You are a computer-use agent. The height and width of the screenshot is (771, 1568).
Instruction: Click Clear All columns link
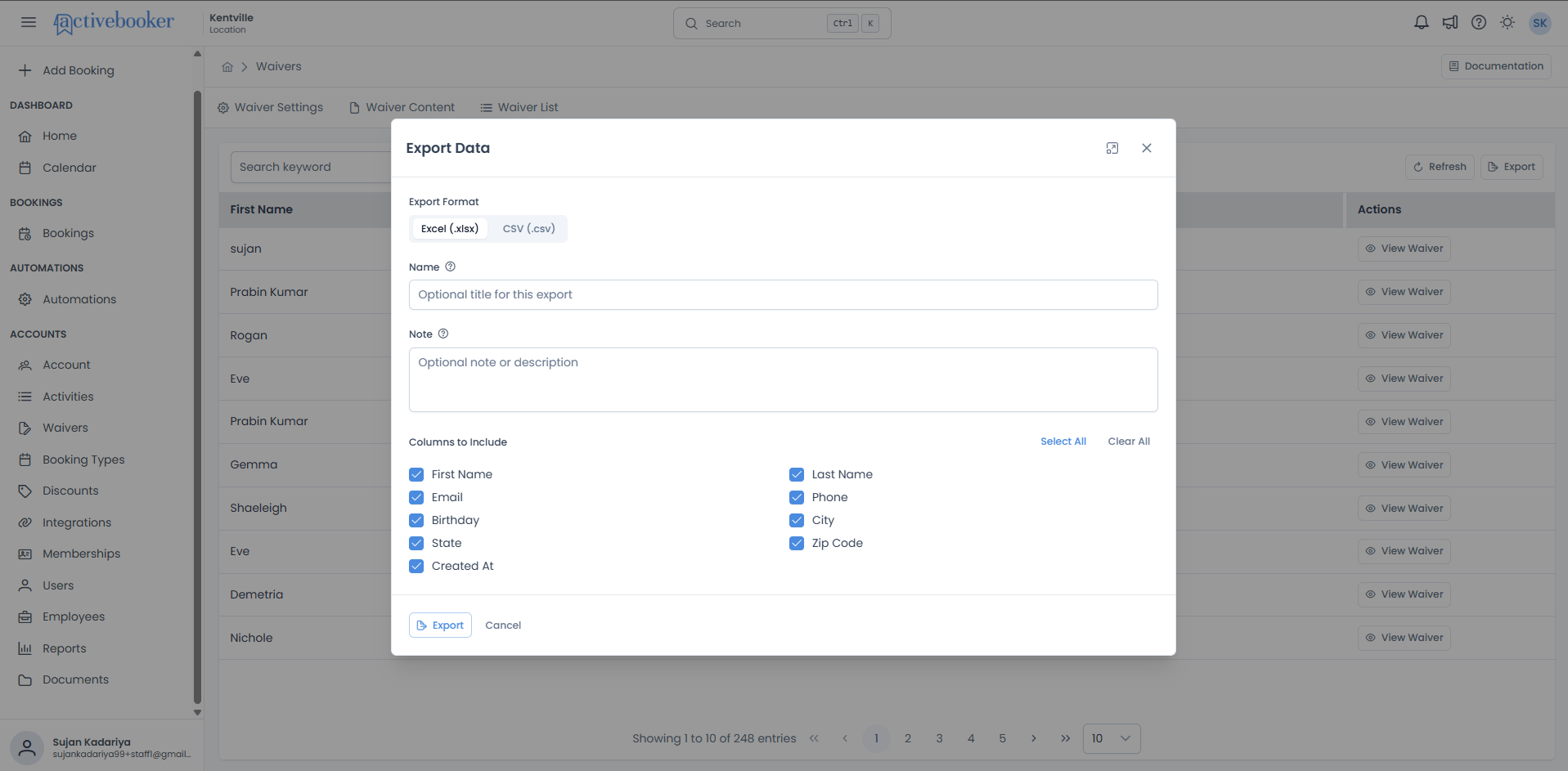point(1129,442)
